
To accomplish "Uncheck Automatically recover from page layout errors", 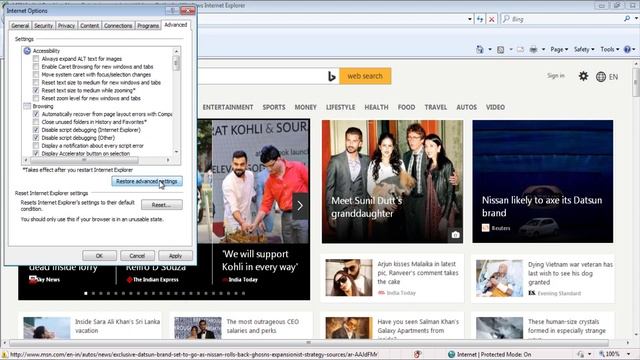I will tap(36, 114).
